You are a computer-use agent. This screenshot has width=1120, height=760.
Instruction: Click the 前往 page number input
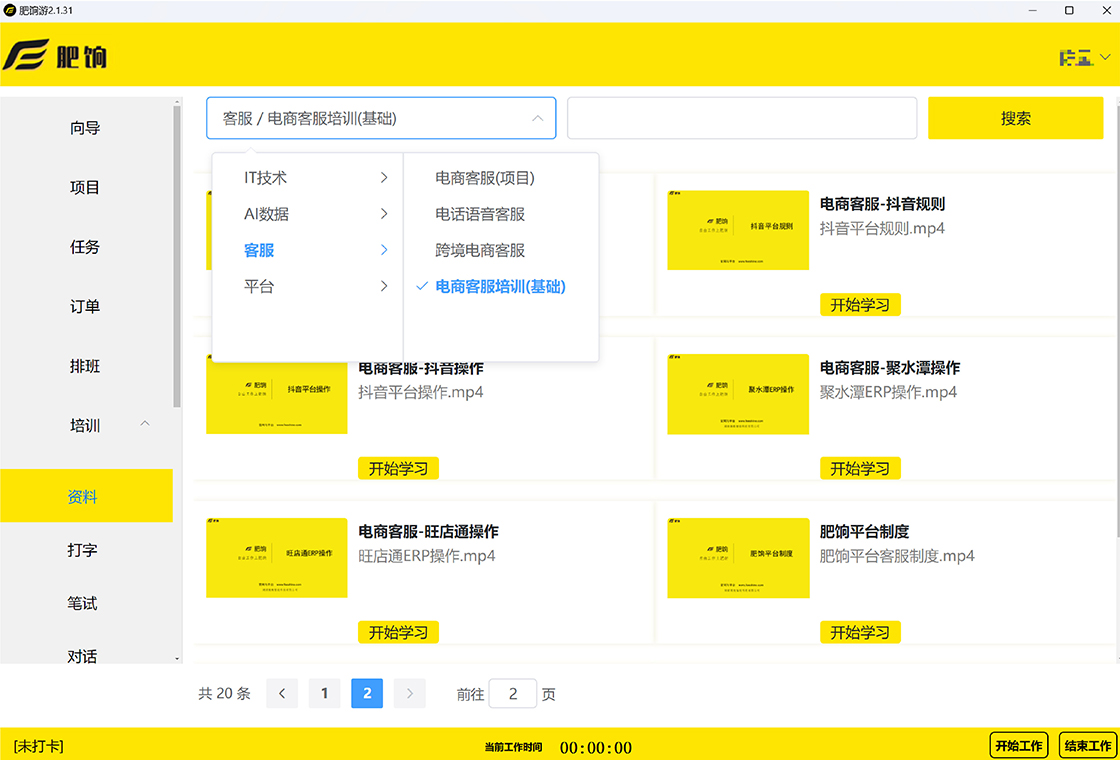point(512,693)
